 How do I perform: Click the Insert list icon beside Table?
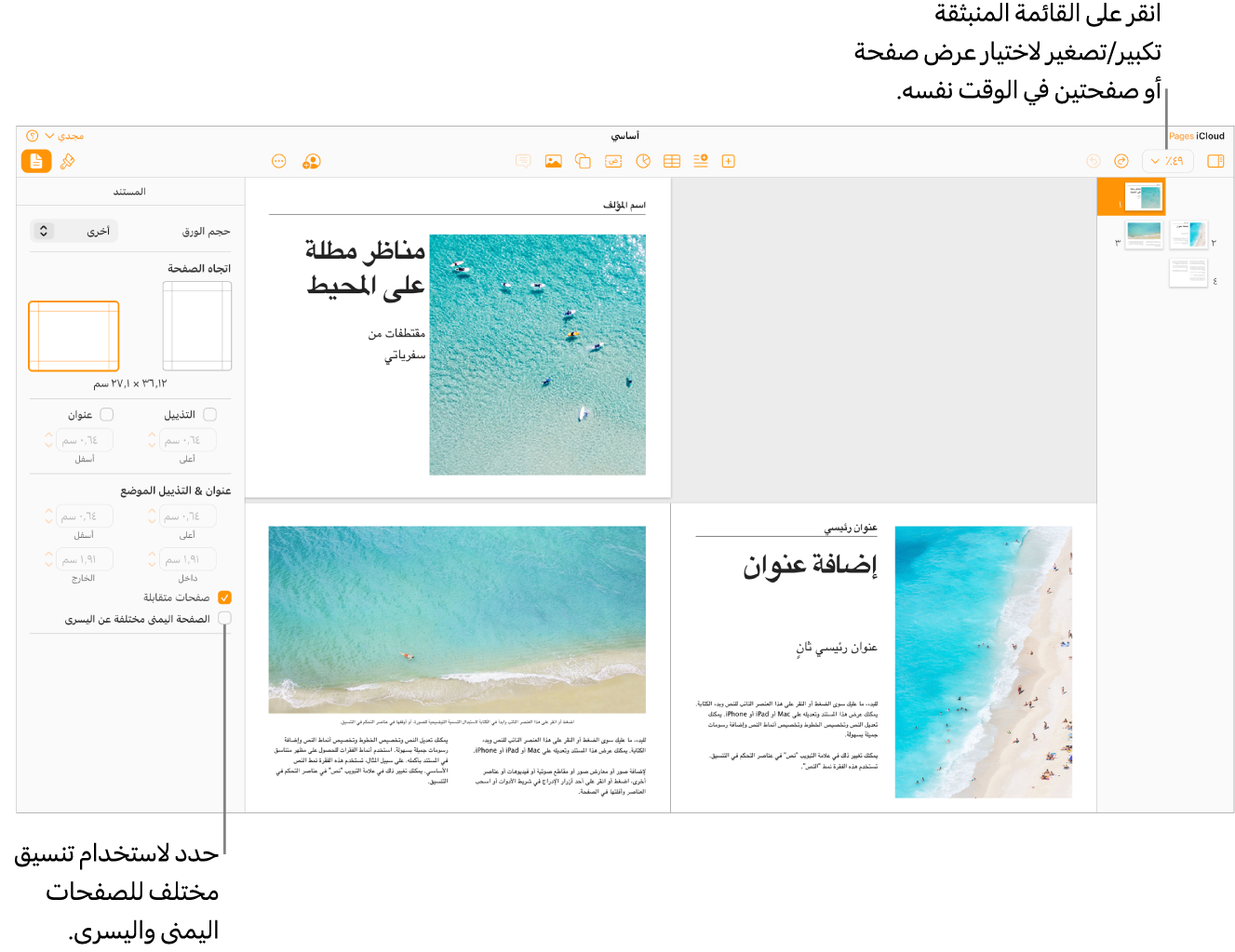pyautogui.click(x=701, y=161)
